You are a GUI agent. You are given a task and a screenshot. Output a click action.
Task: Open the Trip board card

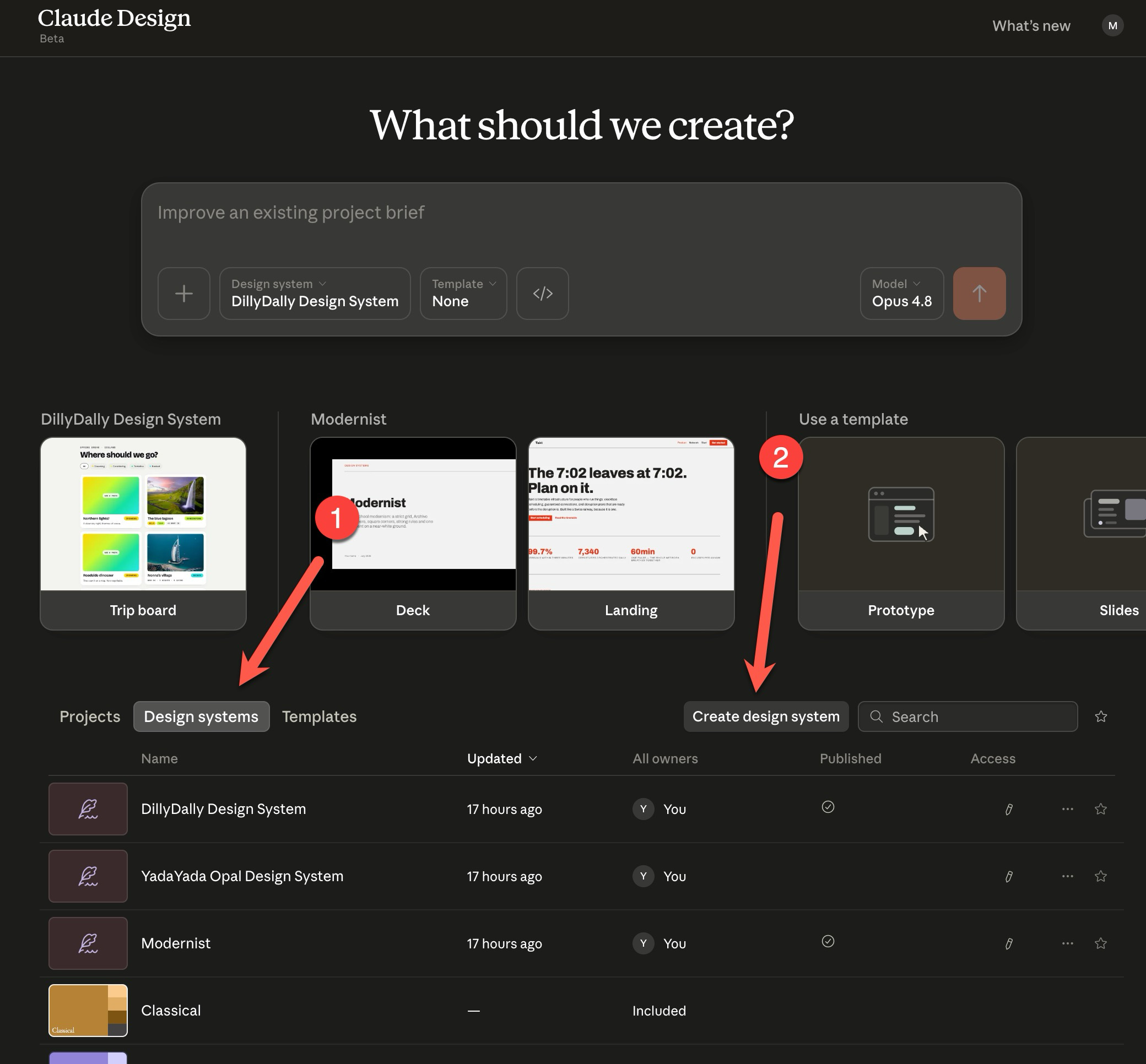[x=143, y=534]
